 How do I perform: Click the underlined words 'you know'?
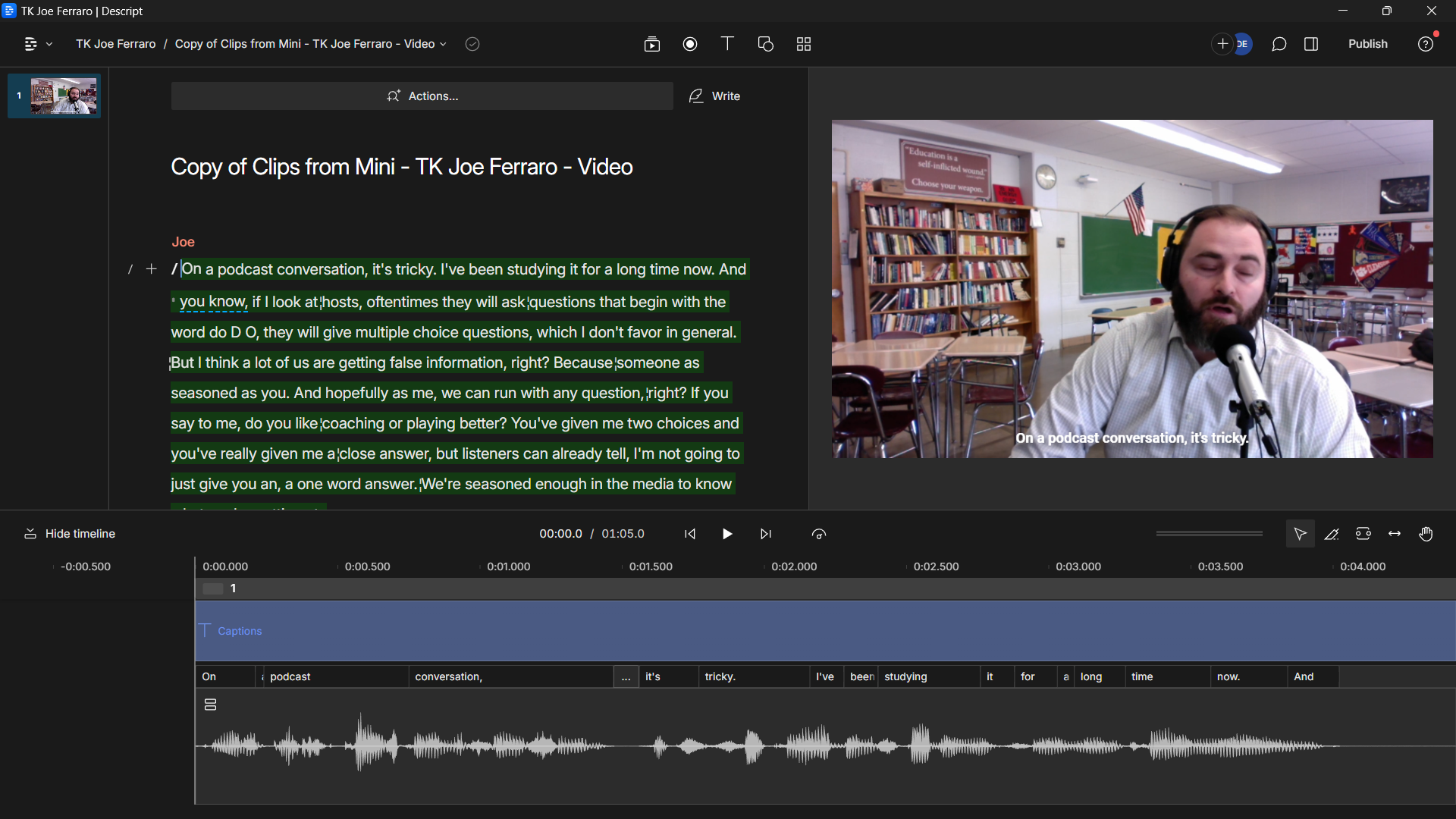pyautogui.click(x=213, y=302)
